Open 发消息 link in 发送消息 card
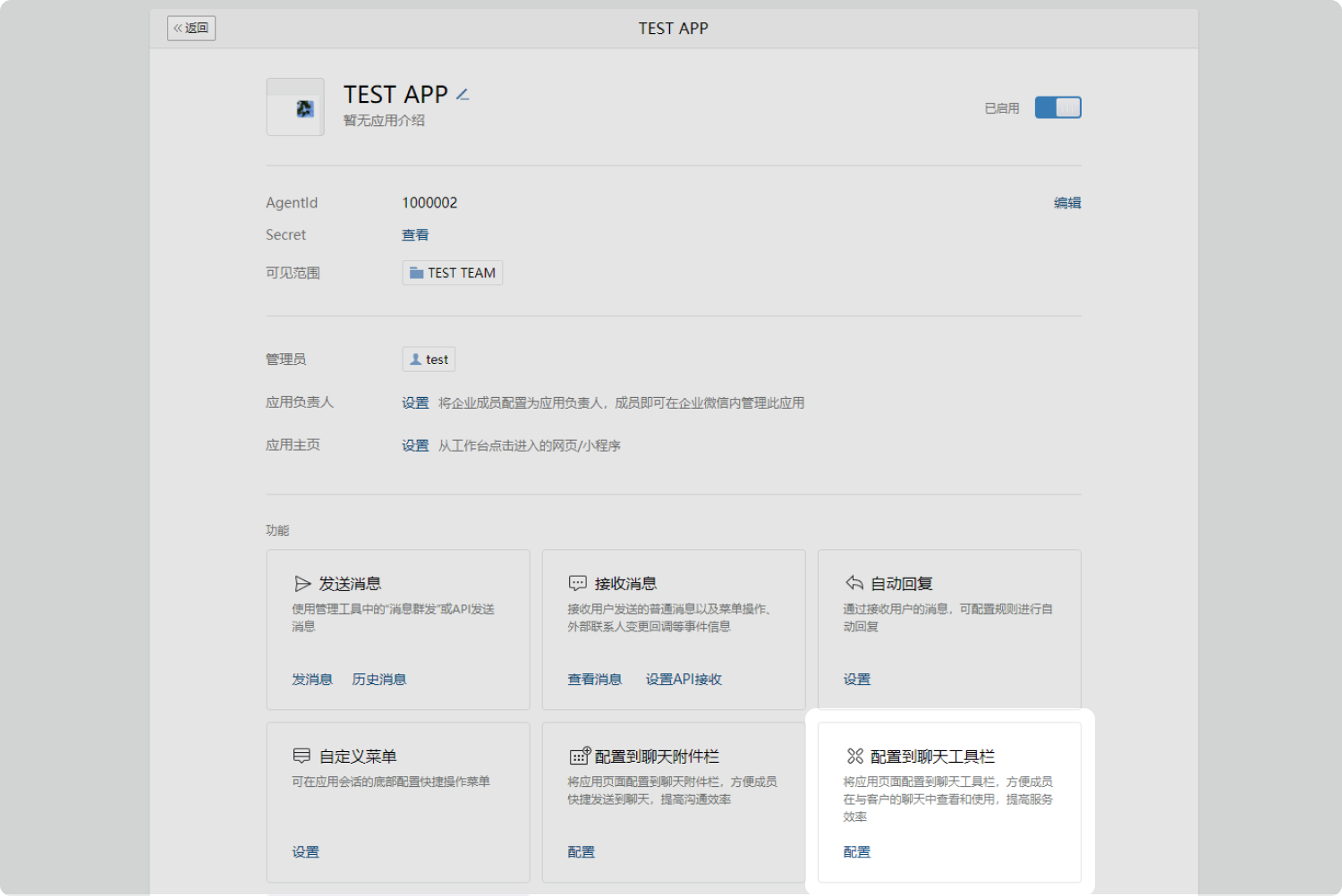The height and width of the screenshot is (896, 1342). [x=312, y=680]
